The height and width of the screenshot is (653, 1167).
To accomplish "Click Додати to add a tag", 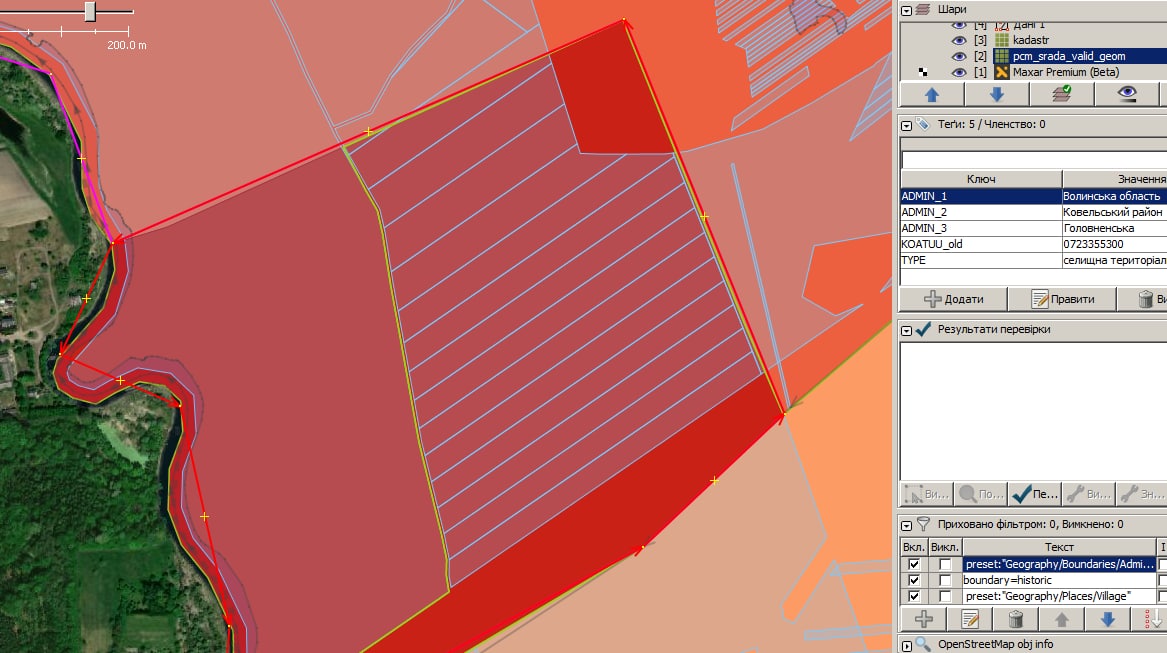I will (953, 299).
